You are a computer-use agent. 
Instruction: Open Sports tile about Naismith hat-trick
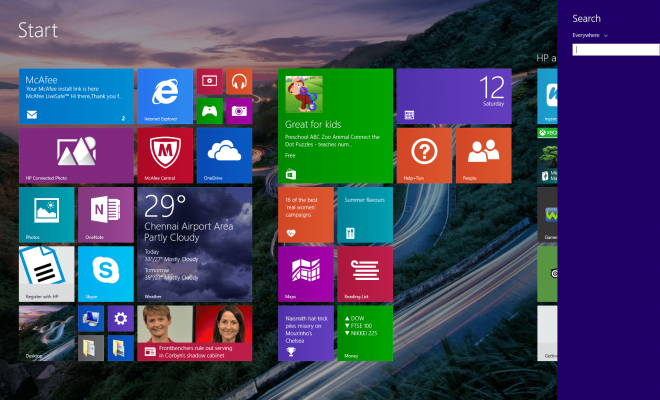pyautogui.click(x=306, y=333)
